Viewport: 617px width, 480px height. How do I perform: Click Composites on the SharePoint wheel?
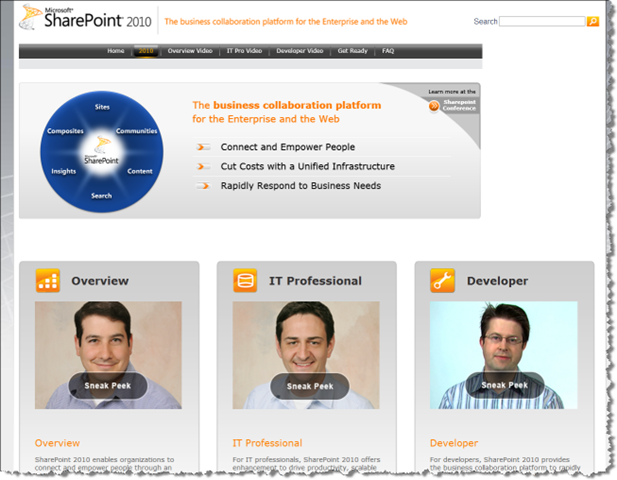tap(65, 131)
